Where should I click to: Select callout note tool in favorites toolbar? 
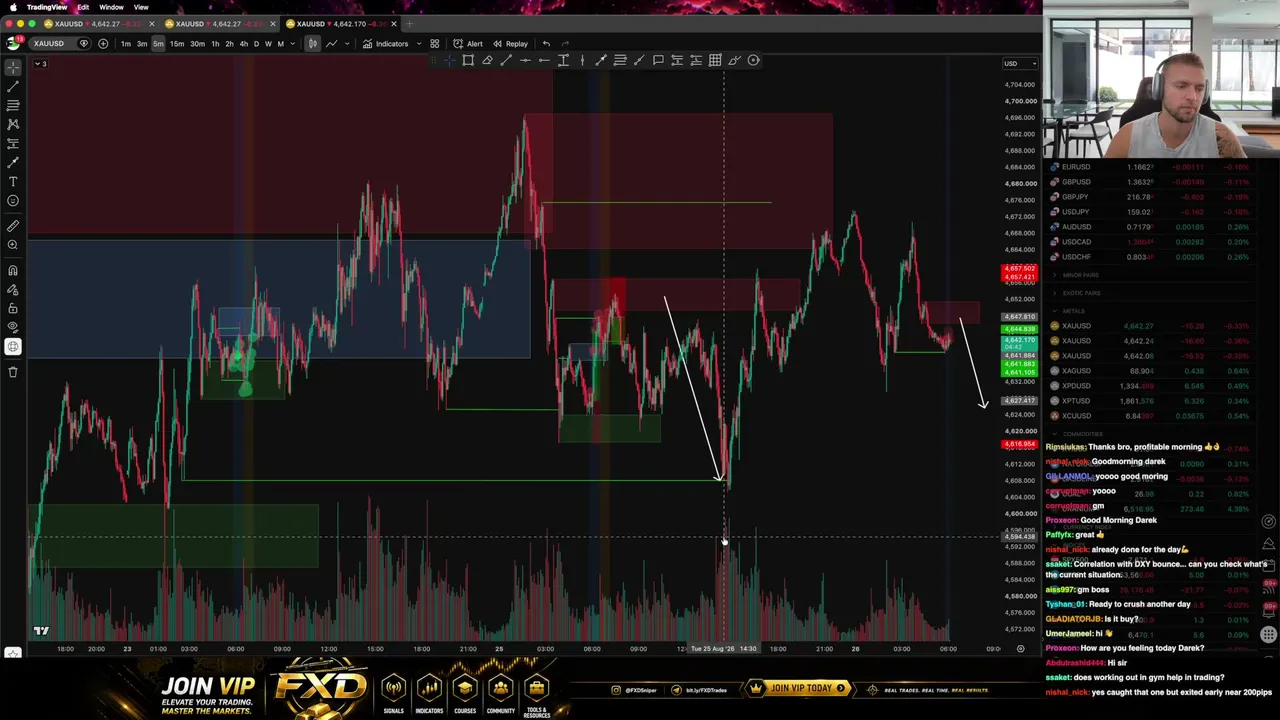point(658,60)
